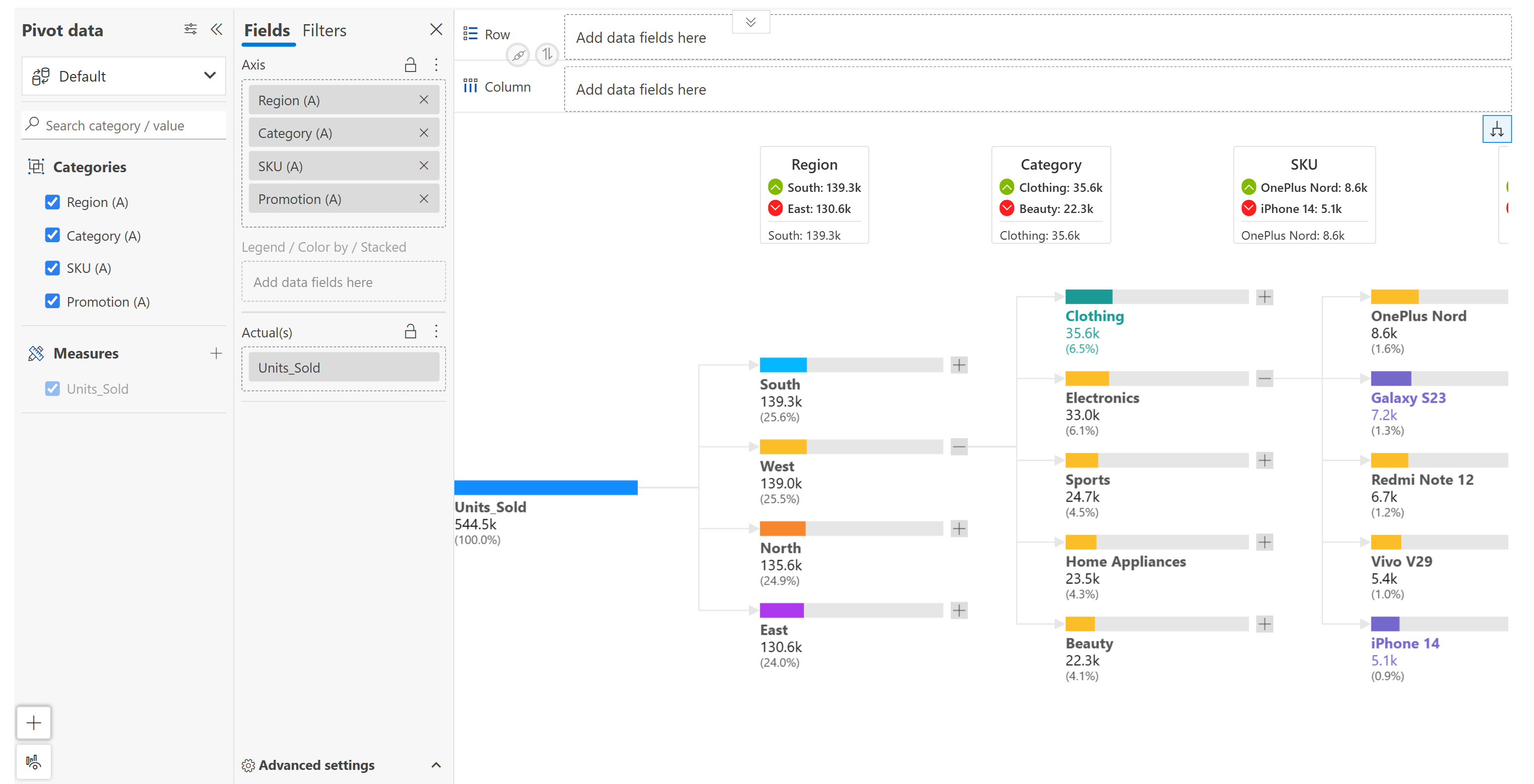Image resolution: width=1534 pixels, height=784 pixels.
Task: Open the Default layout dropdown
Action: (124, 76)
